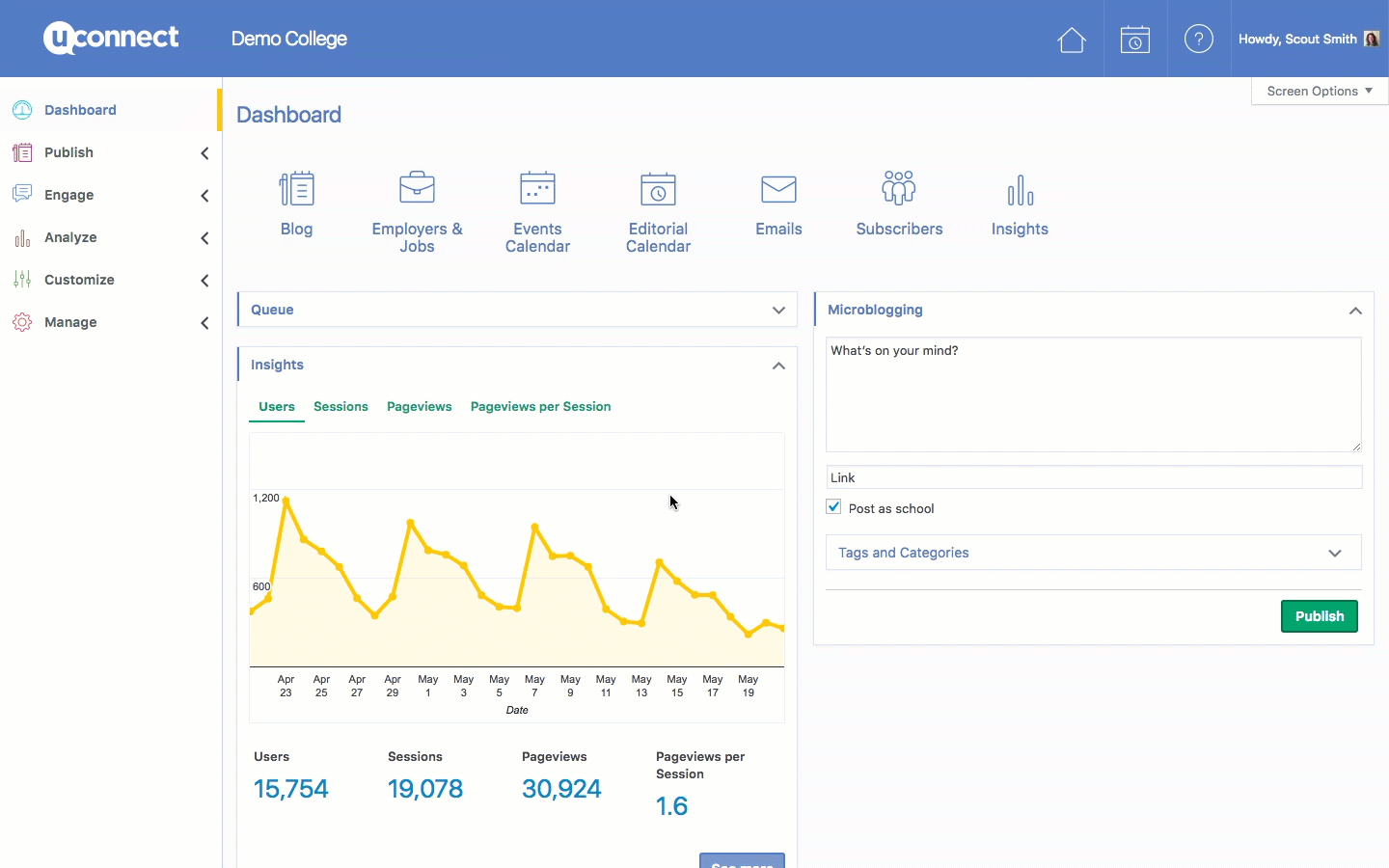Click the Link input field

click(1093, 477)
